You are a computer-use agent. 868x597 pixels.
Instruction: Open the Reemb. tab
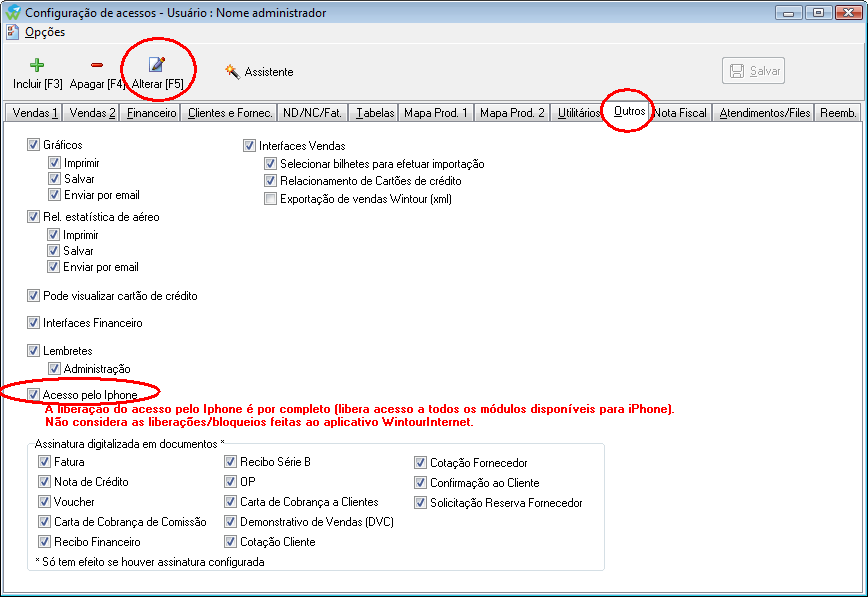(838, 113)
